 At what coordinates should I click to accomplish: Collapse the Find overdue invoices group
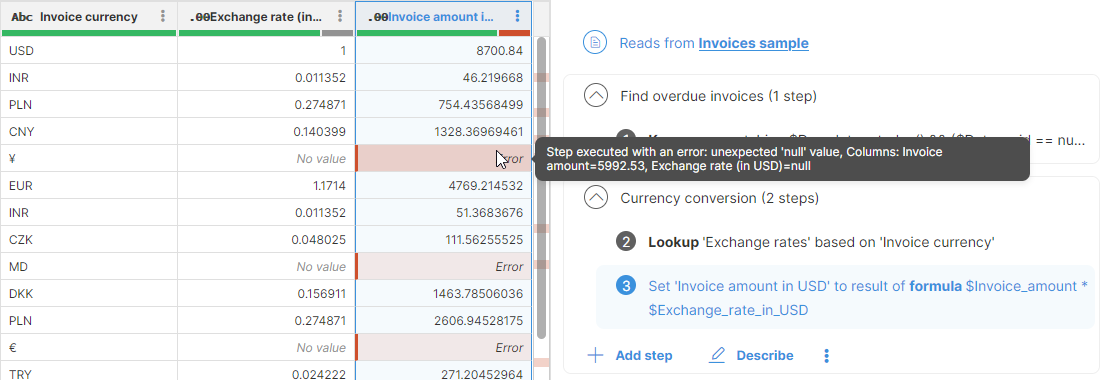coord(596,95)
